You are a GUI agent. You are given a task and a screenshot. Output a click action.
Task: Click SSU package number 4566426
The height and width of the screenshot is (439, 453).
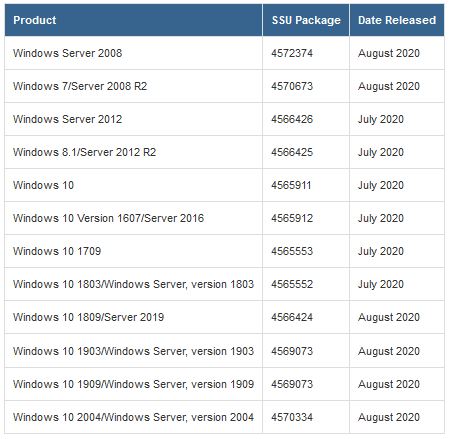click(x=292, y=119)
